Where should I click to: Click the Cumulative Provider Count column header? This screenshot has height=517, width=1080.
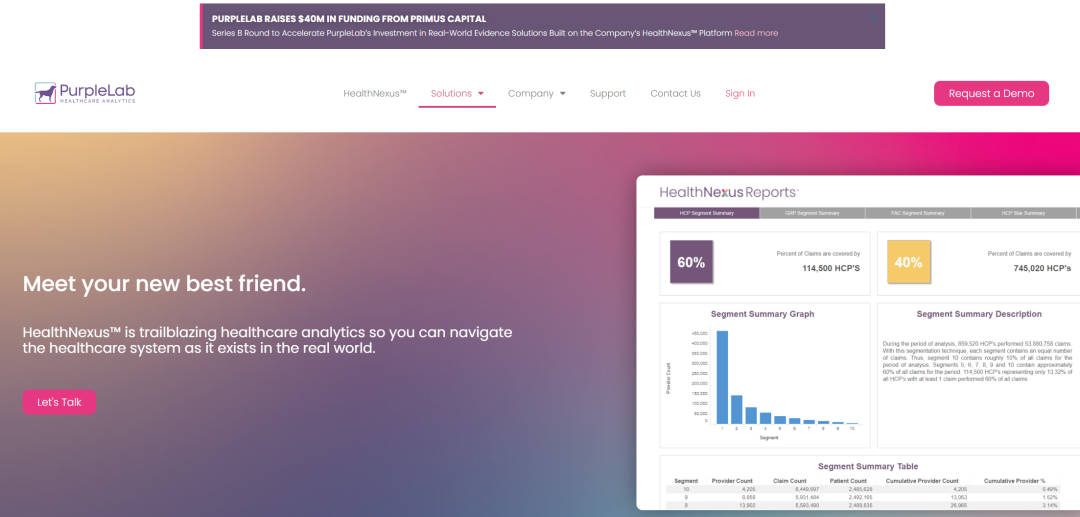point(922,481)
